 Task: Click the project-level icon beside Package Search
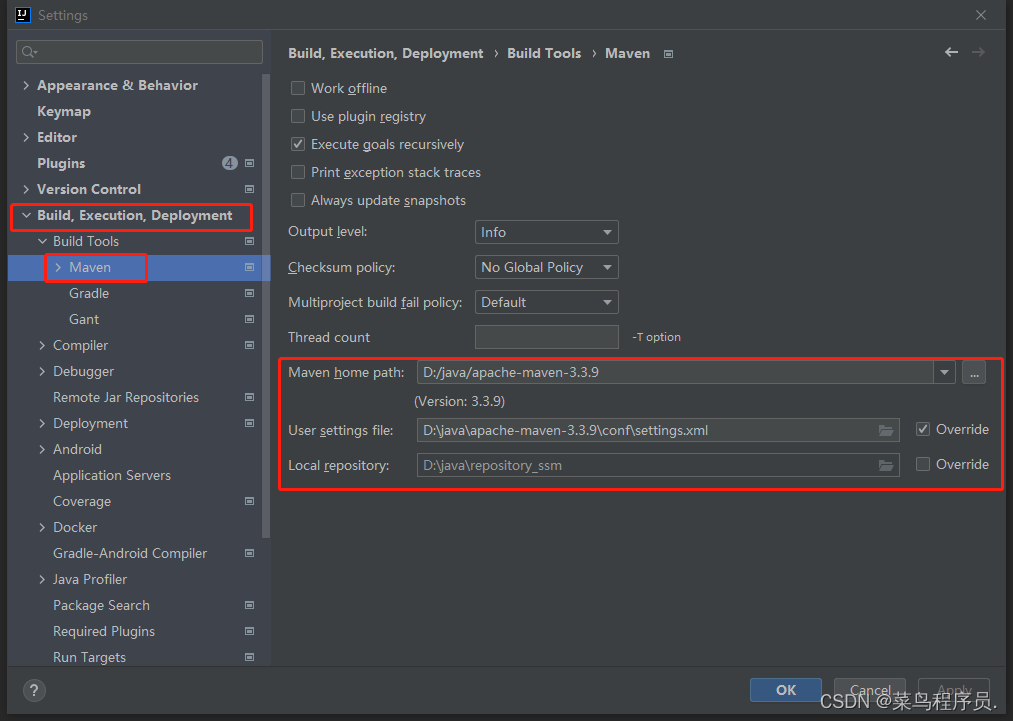(x=249, y=605)
